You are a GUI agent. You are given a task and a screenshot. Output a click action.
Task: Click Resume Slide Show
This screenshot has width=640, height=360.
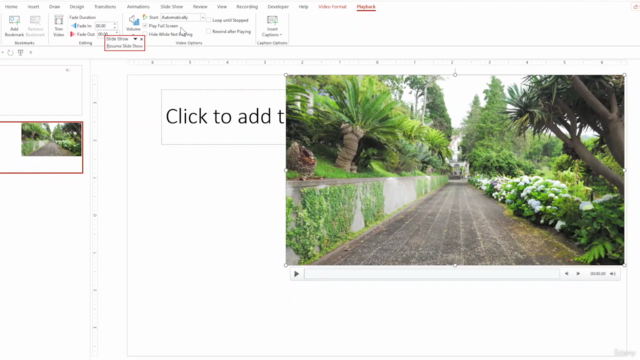coord(124,46)
